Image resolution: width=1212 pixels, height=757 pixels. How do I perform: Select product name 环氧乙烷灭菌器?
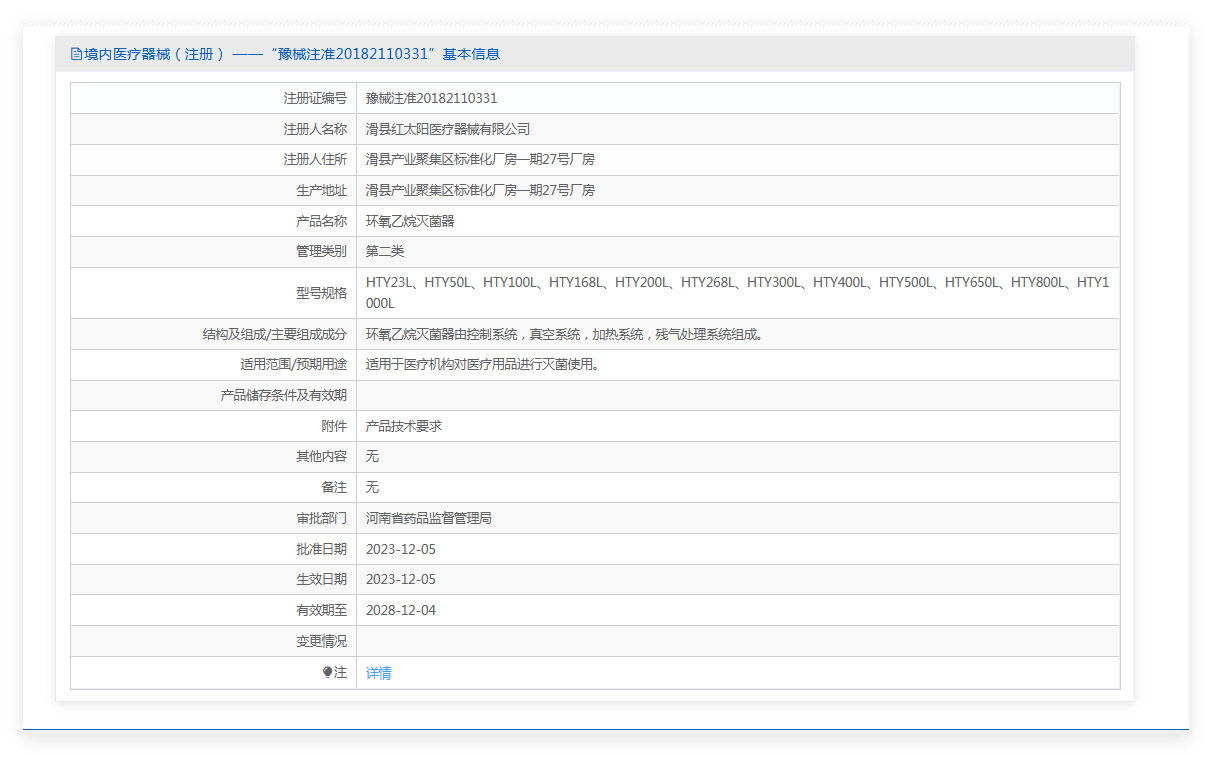coord(410,221)
